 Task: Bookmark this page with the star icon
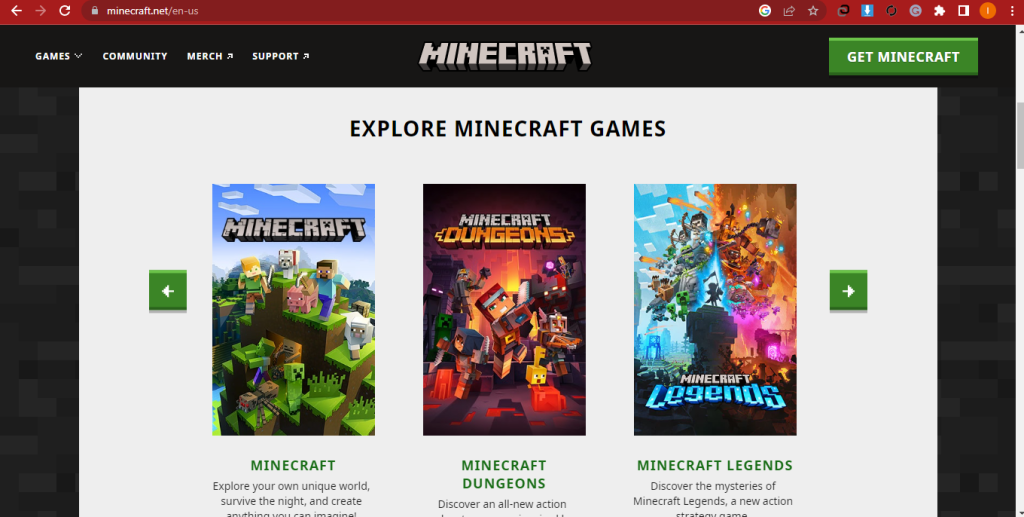click(813, 10)
